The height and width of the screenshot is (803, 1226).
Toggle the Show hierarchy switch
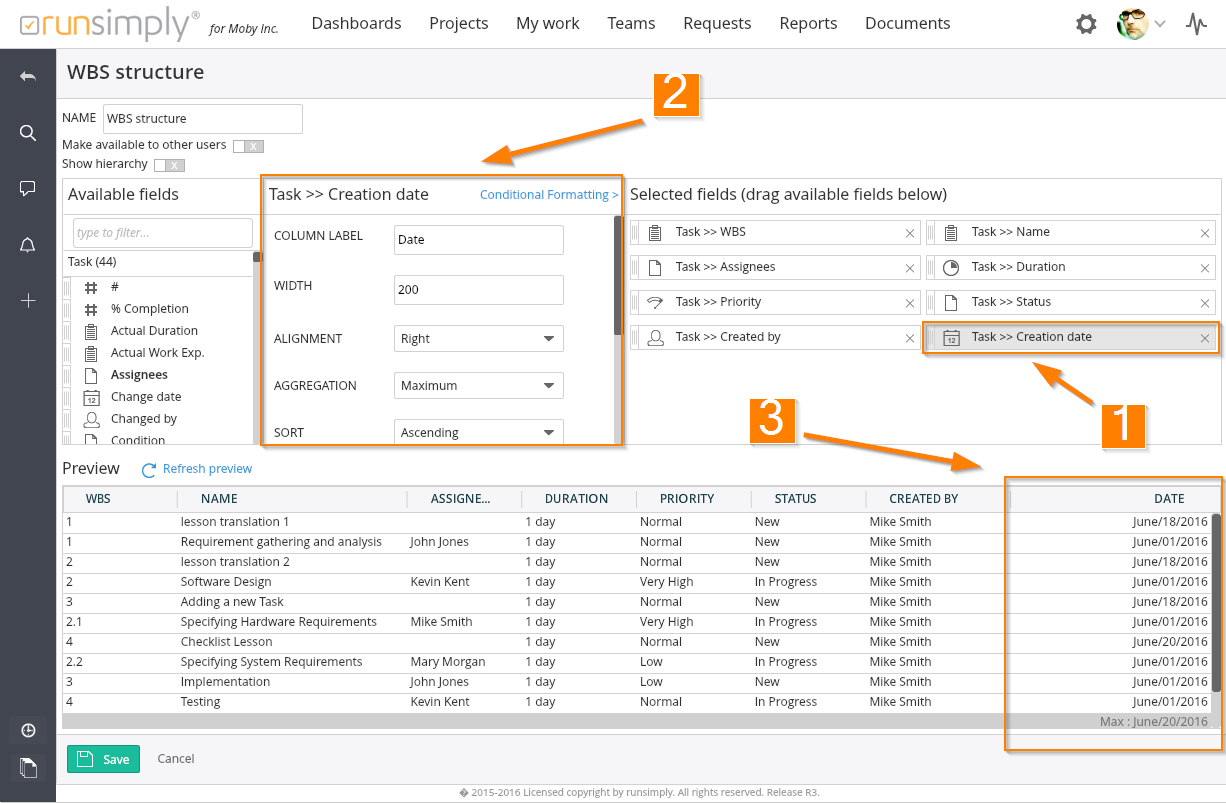click(x=169, y=165)
